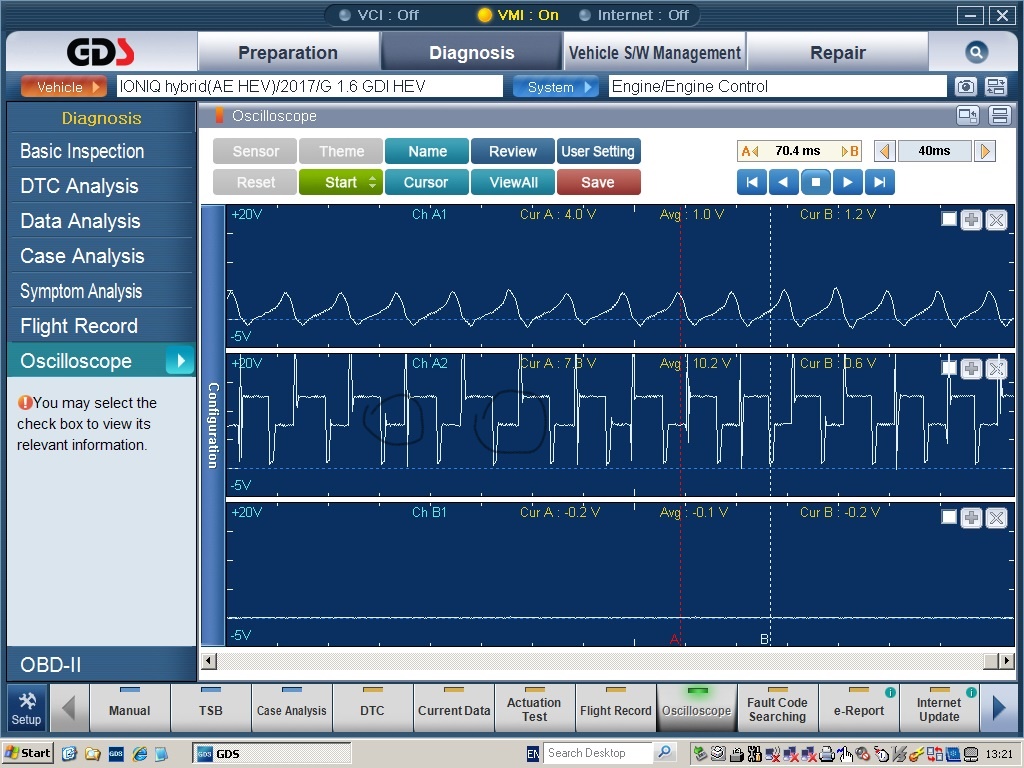This screenshot has height=768, width=1024.
Task: Enable the channel A2 checkbox
Action: (949, 368)
